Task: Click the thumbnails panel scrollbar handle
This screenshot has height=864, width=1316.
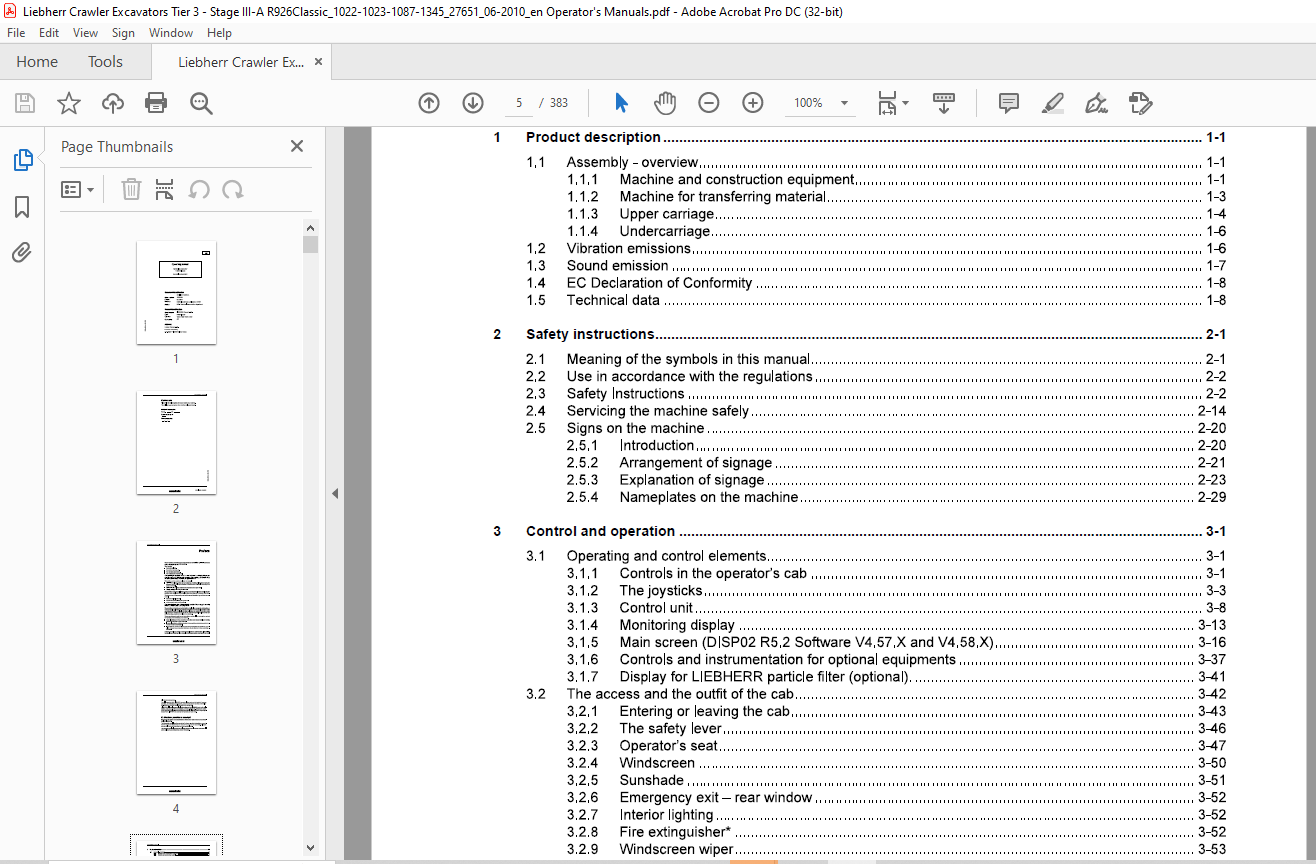Action: pos(310,244)
